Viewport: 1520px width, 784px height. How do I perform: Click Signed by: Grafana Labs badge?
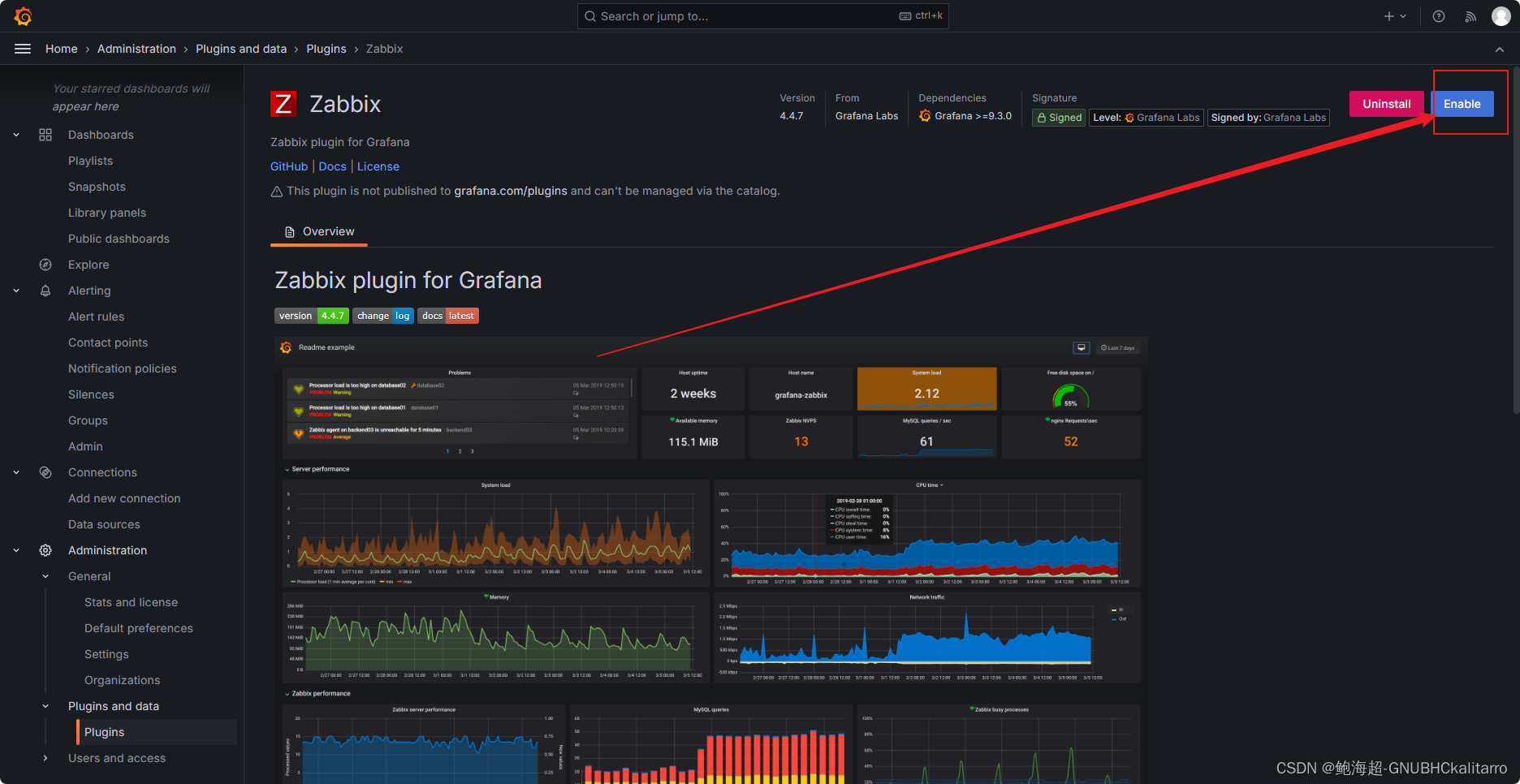tap(1268, 118)
